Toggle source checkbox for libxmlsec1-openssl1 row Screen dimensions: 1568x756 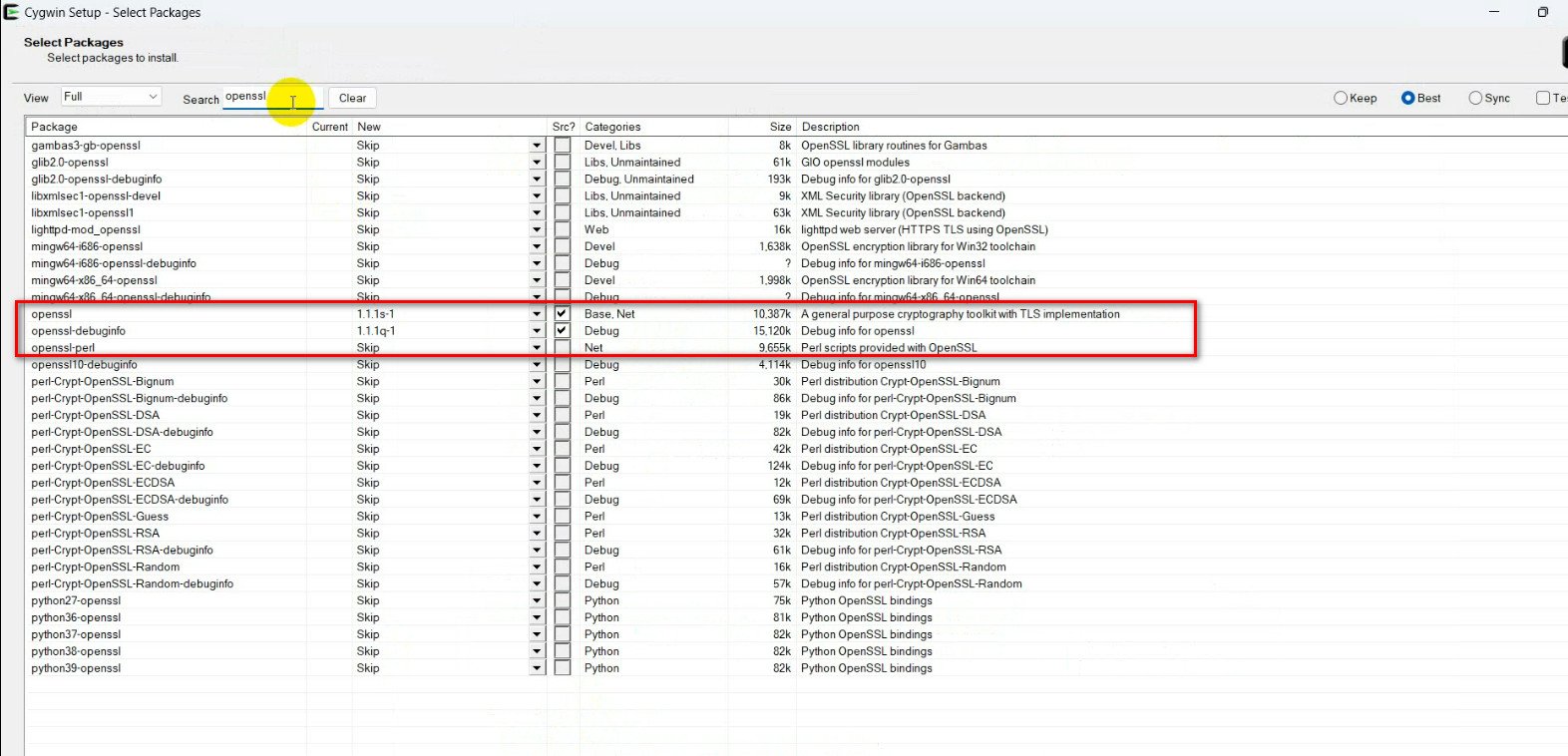coord(563,212)
